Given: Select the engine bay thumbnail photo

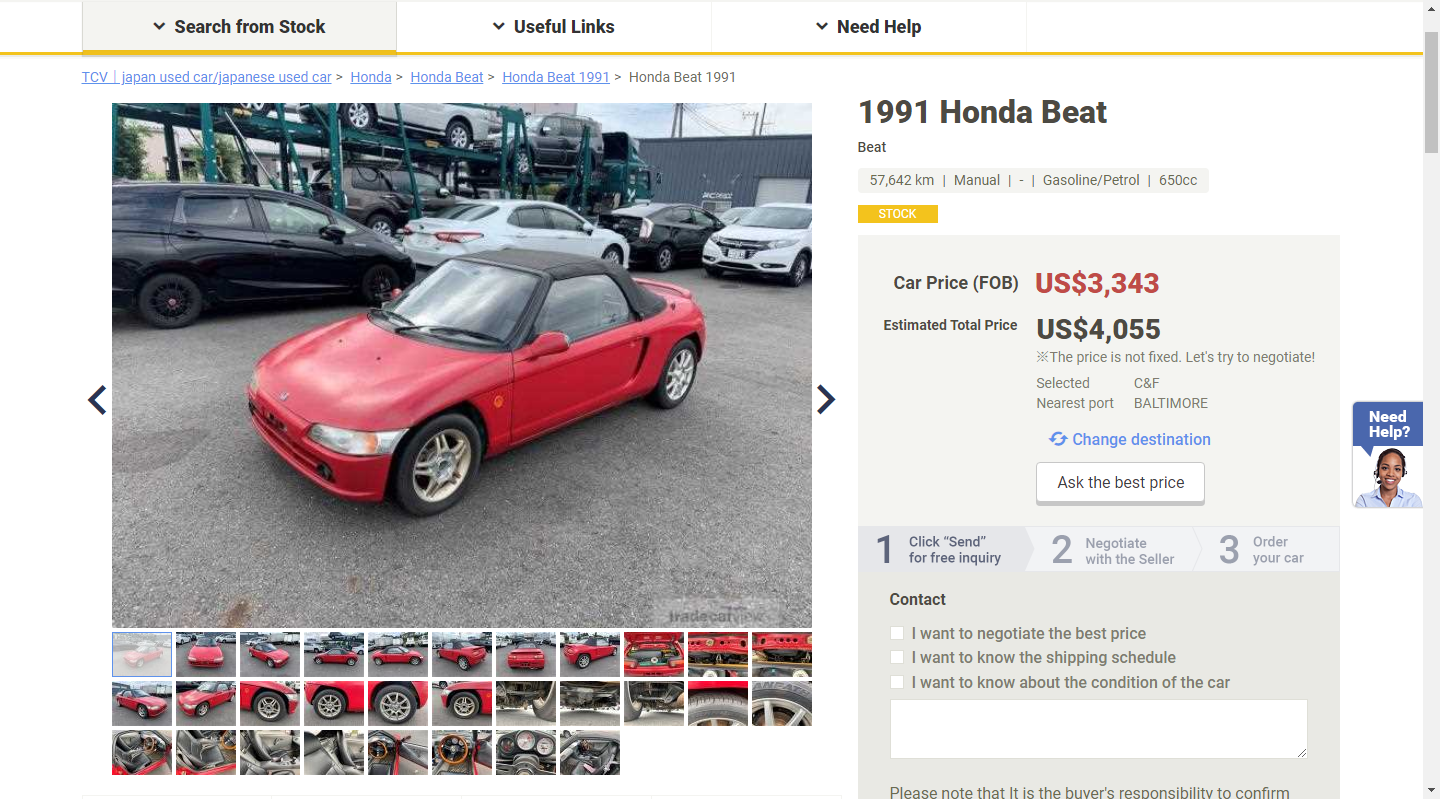Looking at the screenshot, I should [x=654, y=654].
